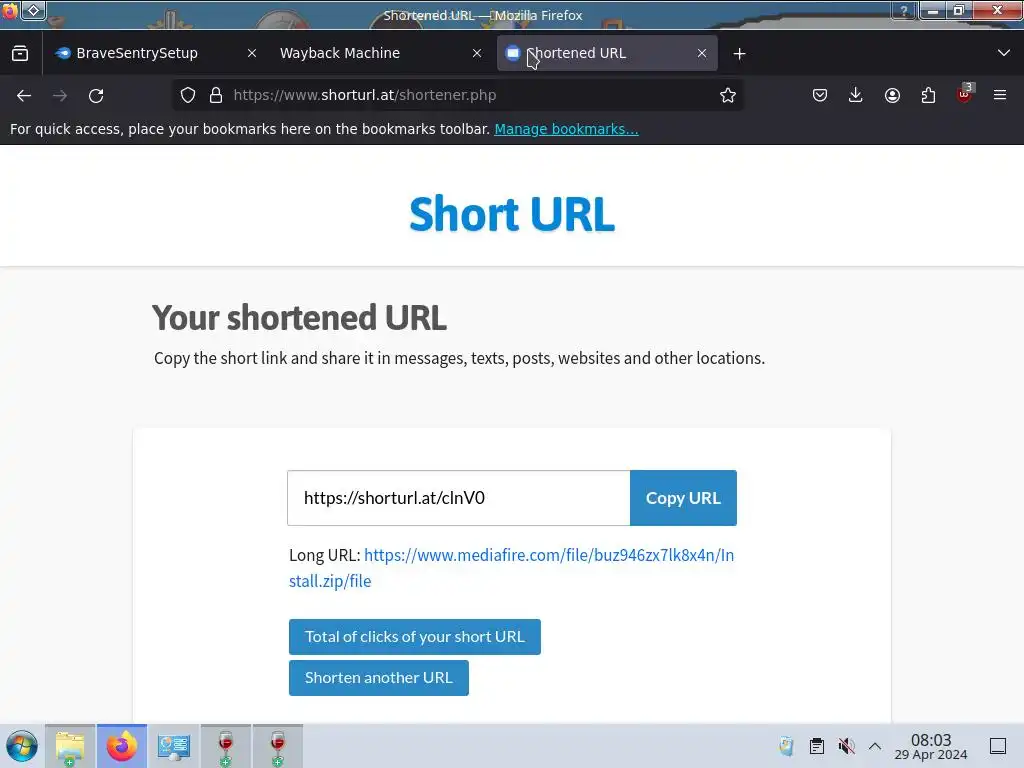
Task: Close the Wayback Machine tab
Action: tap(477, 53)
